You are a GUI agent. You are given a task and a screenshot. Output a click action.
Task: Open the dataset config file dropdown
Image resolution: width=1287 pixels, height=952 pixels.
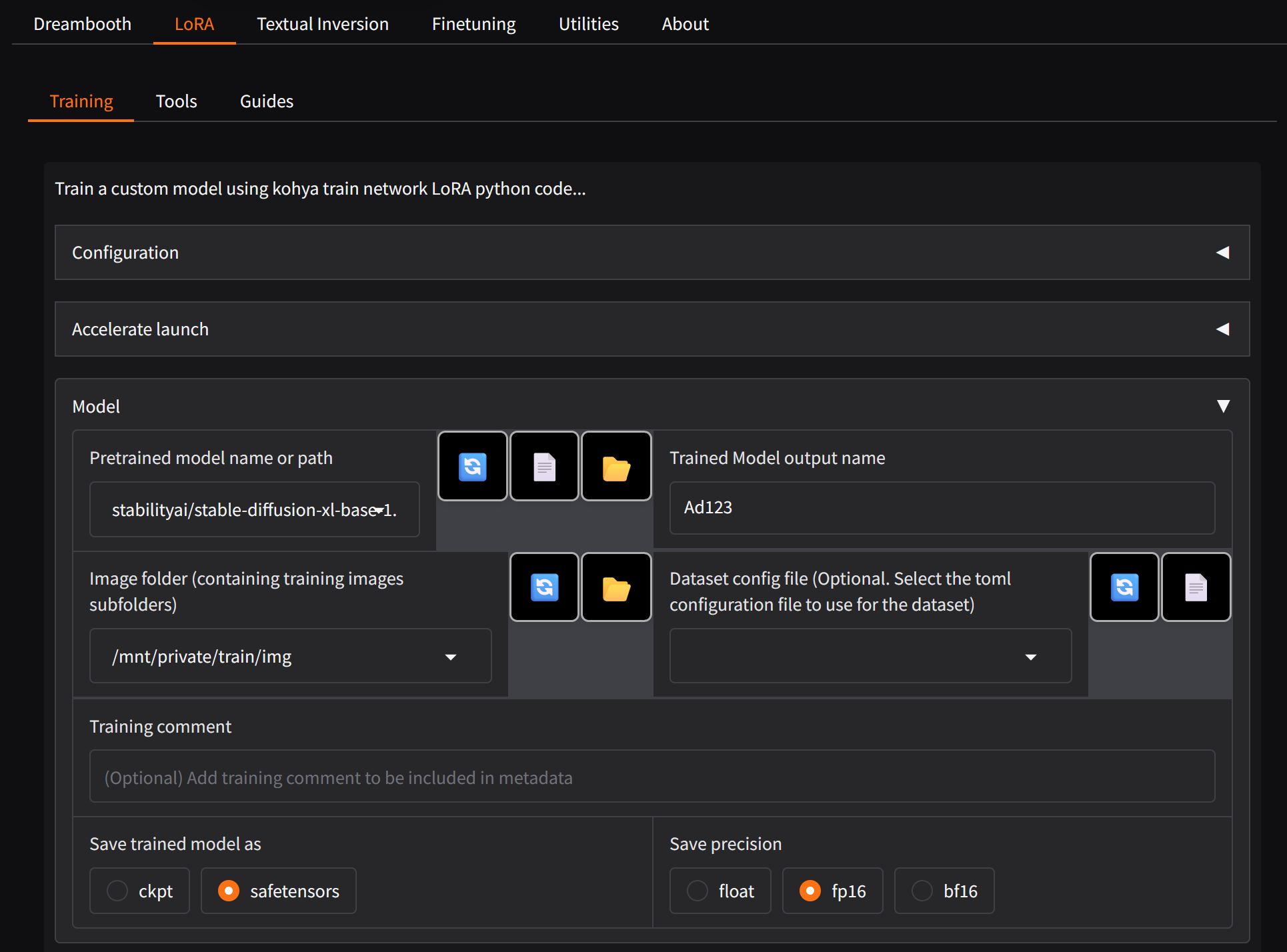click(1031, 657)
